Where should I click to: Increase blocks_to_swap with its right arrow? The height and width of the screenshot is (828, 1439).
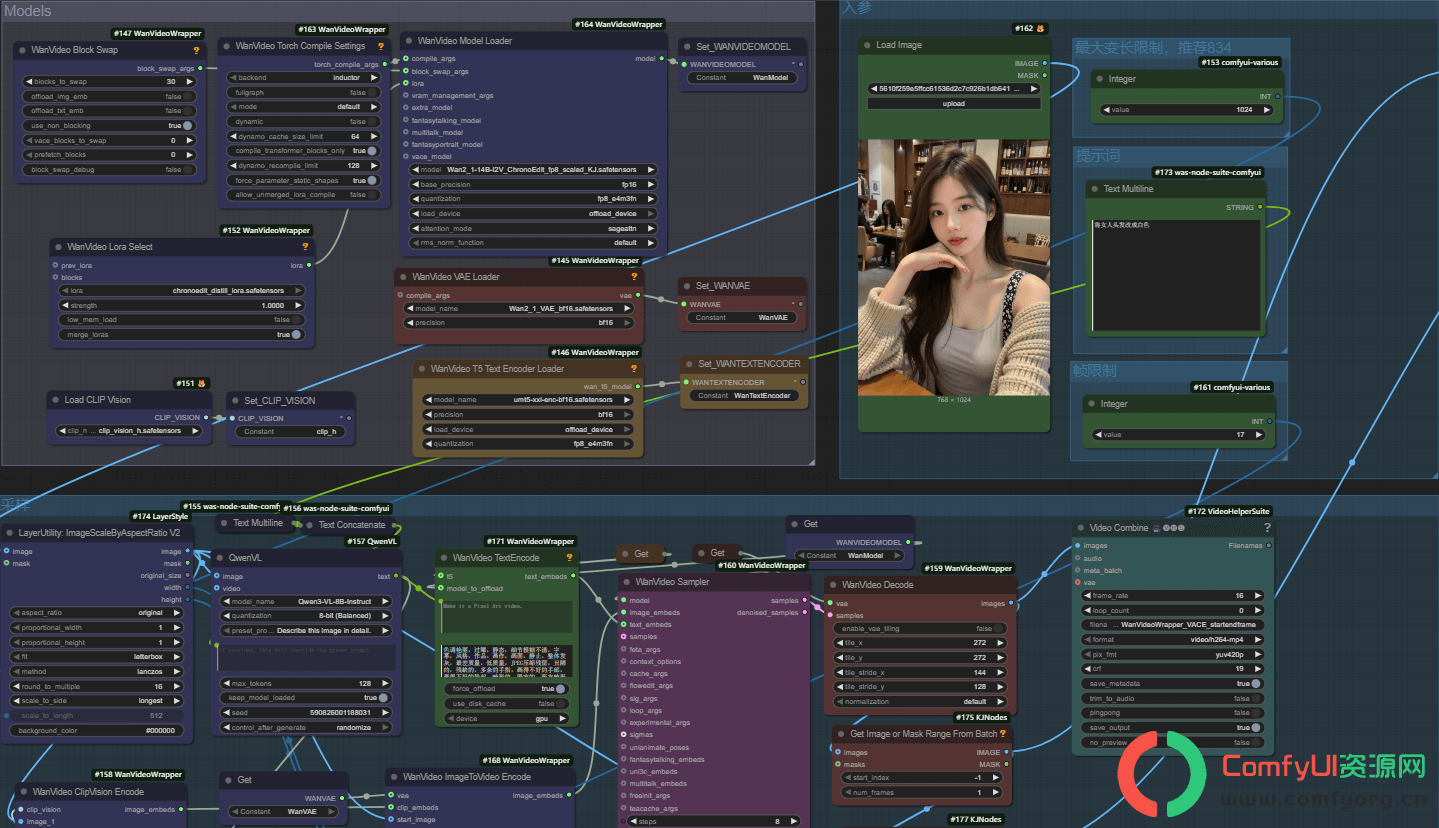pos(190,81)
